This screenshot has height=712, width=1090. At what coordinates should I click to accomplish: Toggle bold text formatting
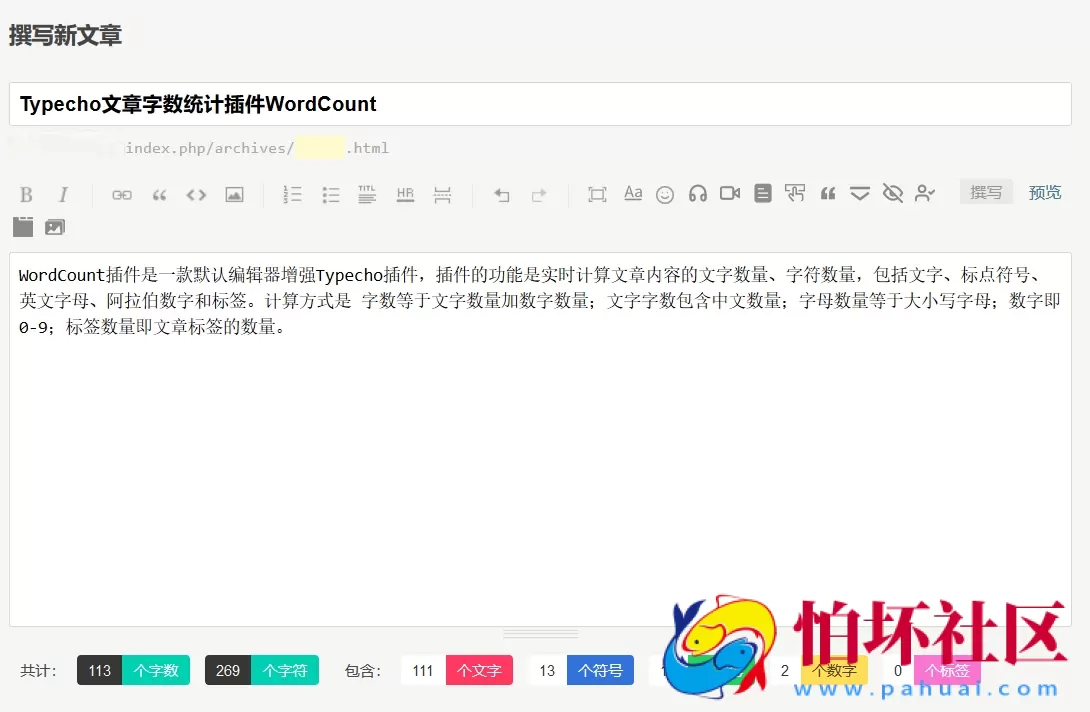26,193
